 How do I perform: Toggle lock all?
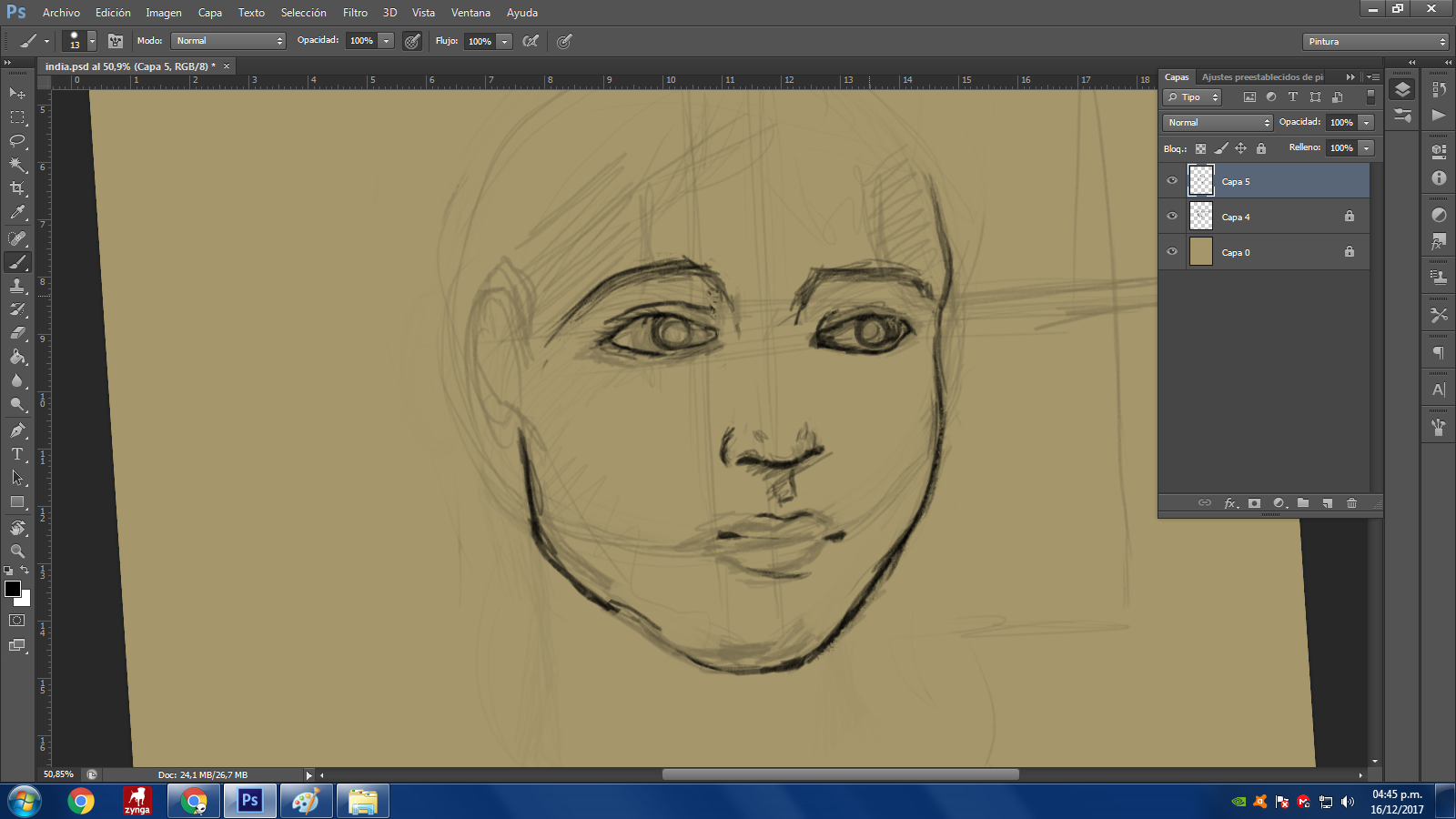1261,148
